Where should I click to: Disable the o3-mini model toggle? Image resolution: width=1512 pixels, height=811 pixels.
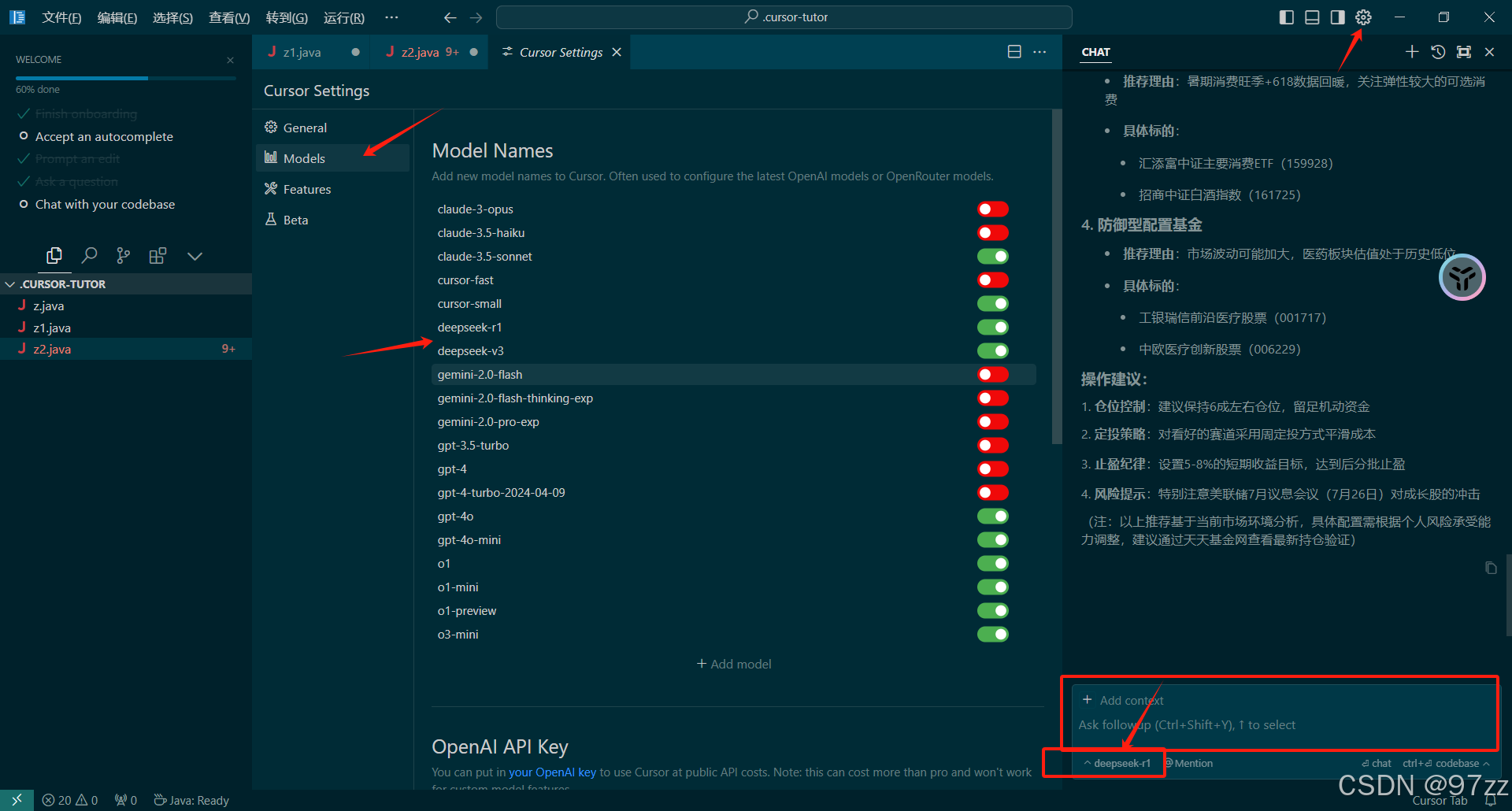tap(993, 634)
